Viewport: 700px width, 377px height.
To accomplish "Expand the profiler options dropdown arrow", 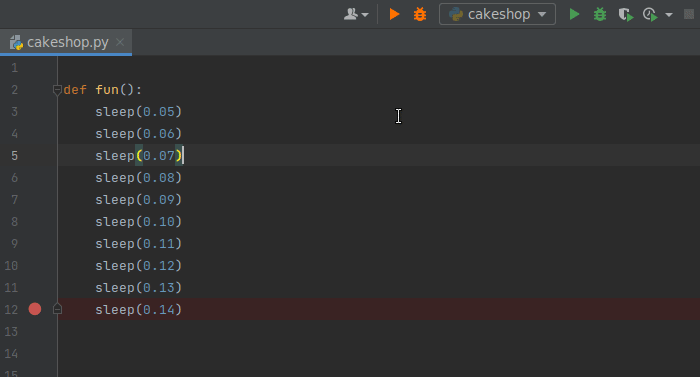I will click(669, 15).
